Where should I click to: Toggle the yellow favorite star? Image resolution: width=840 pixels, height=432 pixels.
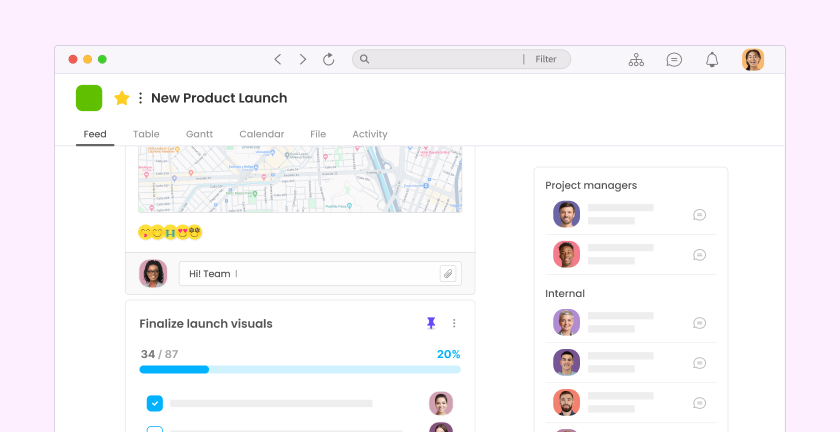[122, 98]
